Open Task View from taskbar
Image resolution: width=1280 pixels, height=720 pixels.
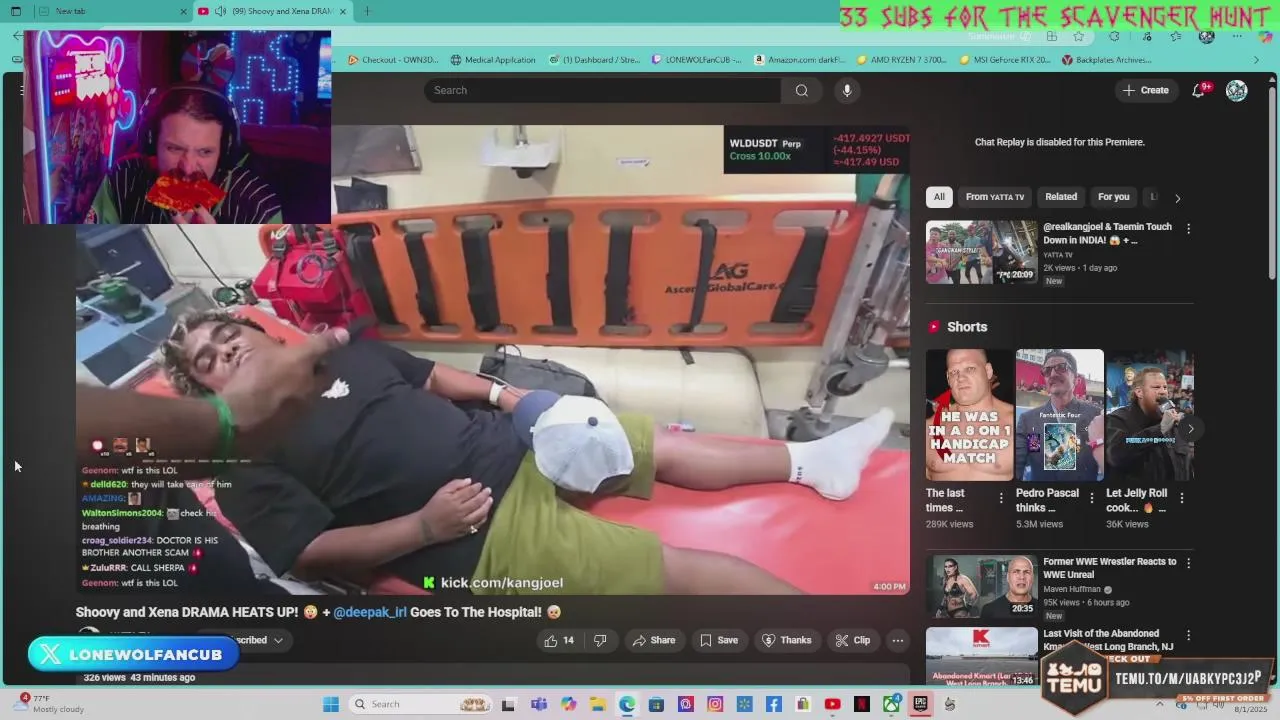pos(508,704)
